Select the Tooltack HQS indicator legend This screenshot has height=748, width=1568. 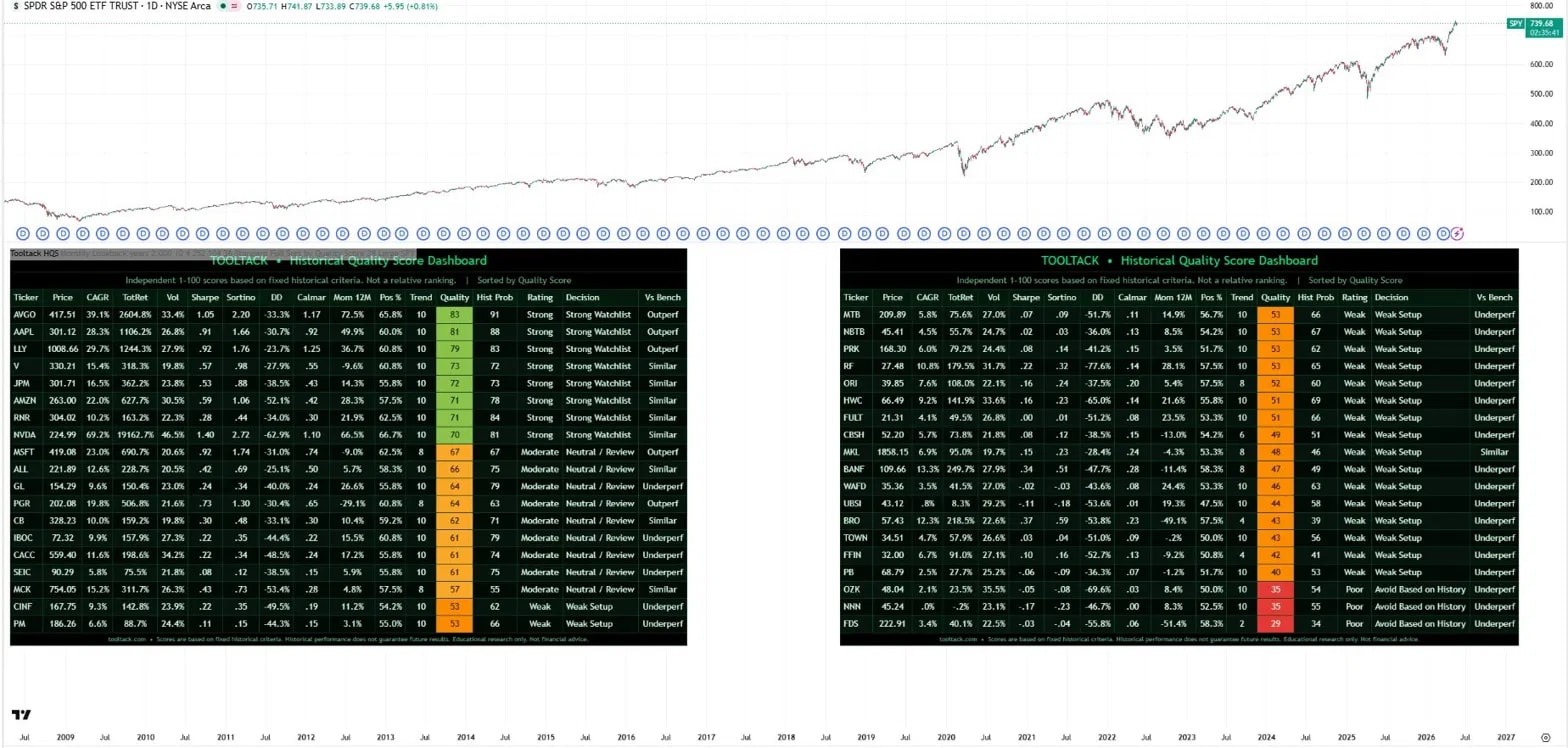coord(34,254)
